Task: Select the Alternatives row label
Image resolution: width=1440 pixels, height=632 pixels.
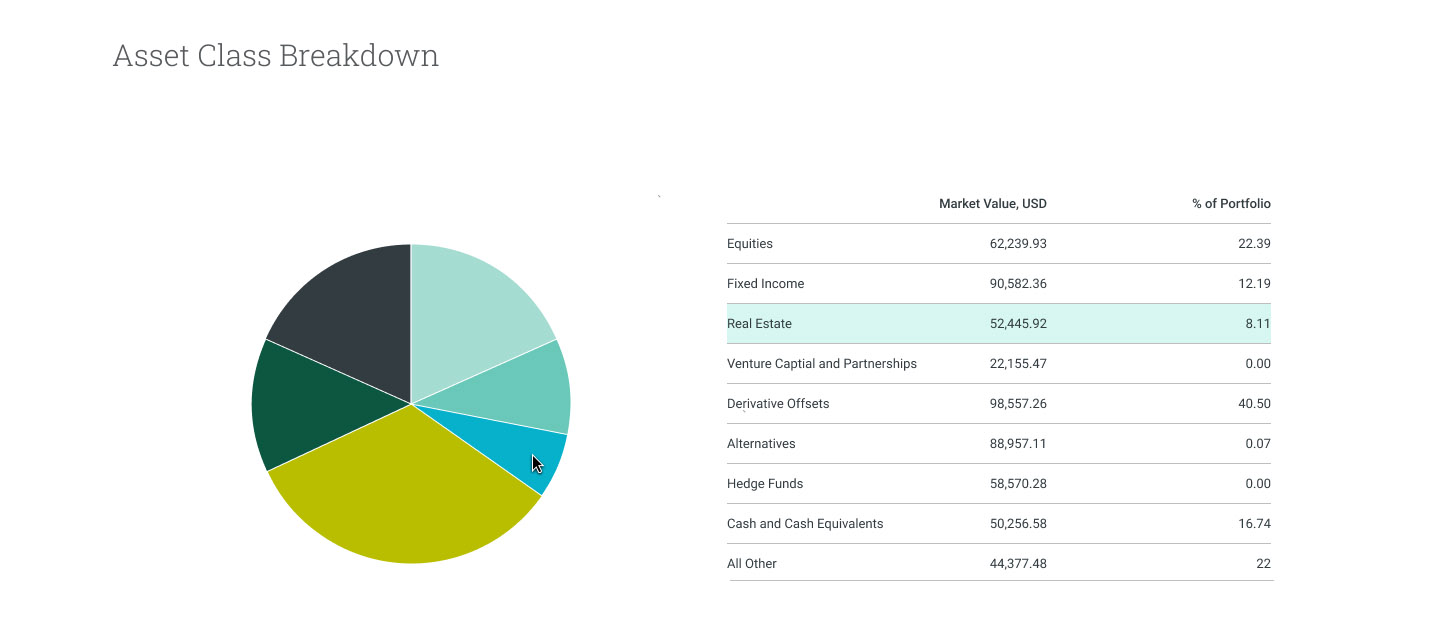Action: [761, 444]
